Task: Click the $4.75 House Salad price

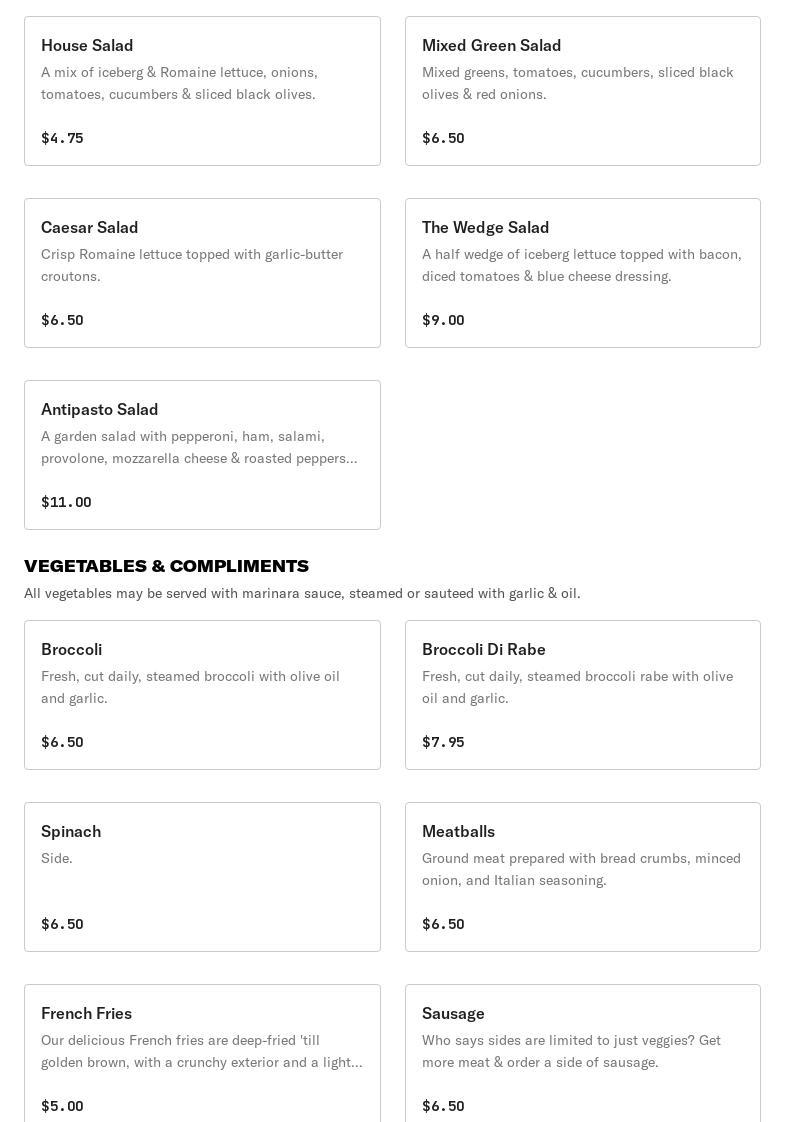Action: coord(62,138)
